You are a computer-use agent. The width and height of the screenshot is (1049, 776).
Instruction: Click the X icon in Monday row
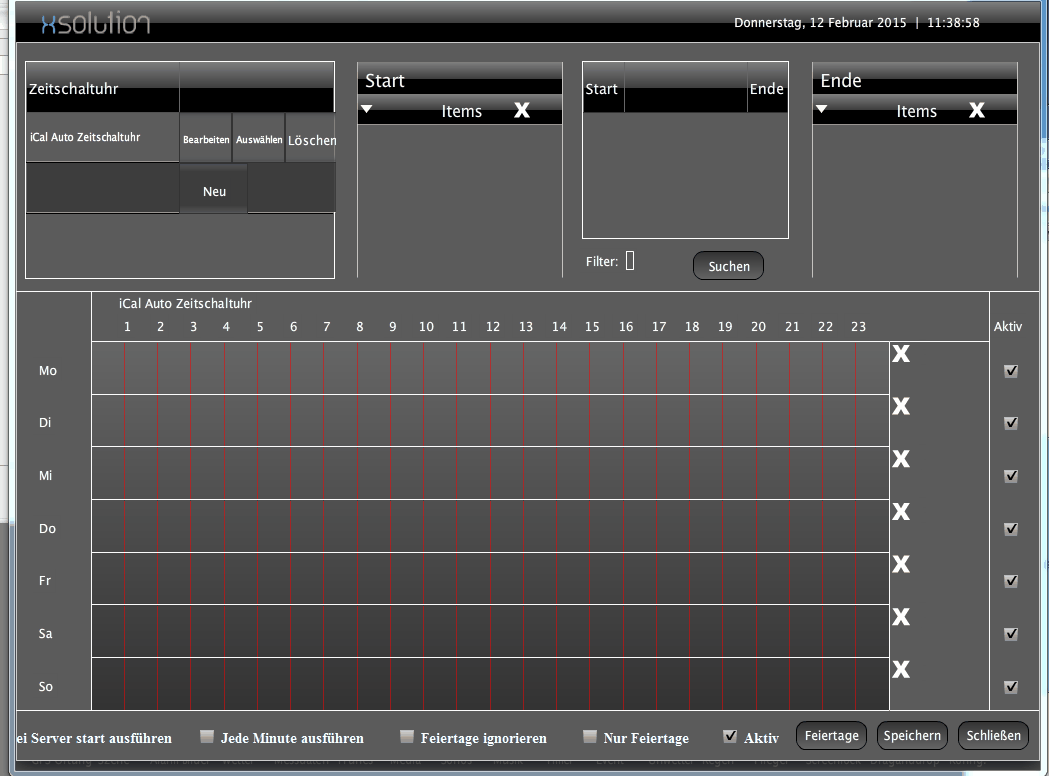901,353
